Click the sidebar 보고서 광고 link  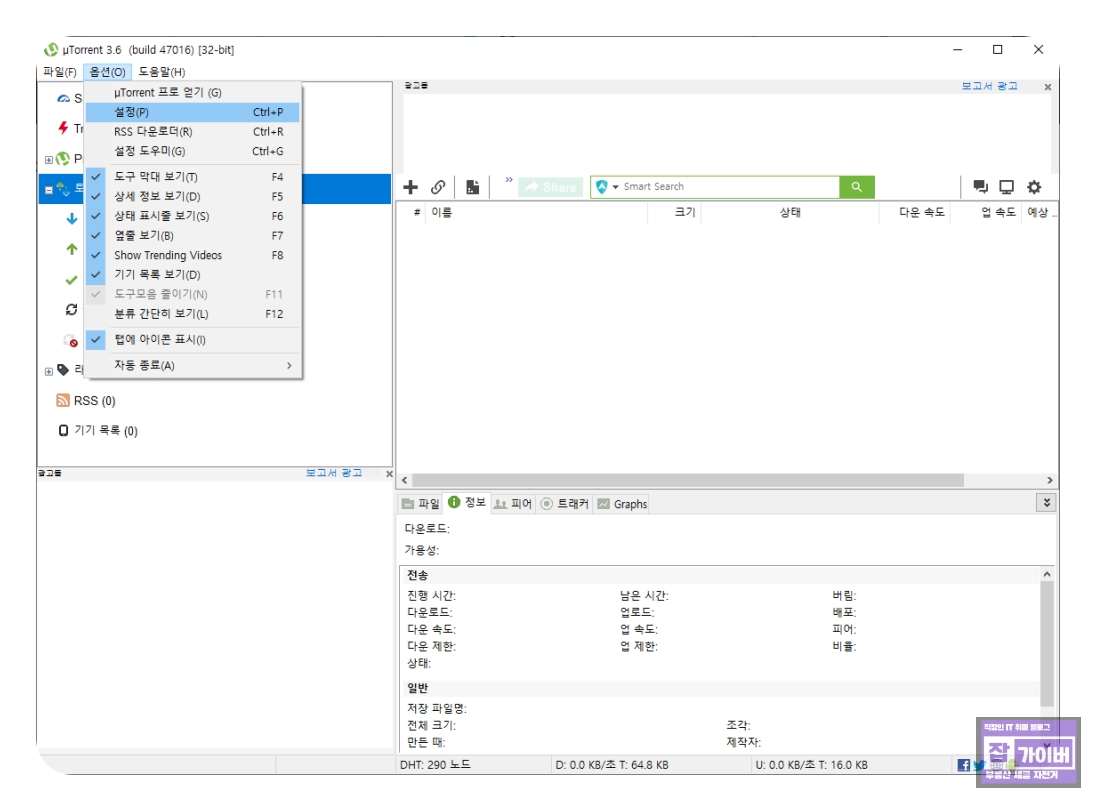point(333,473)
